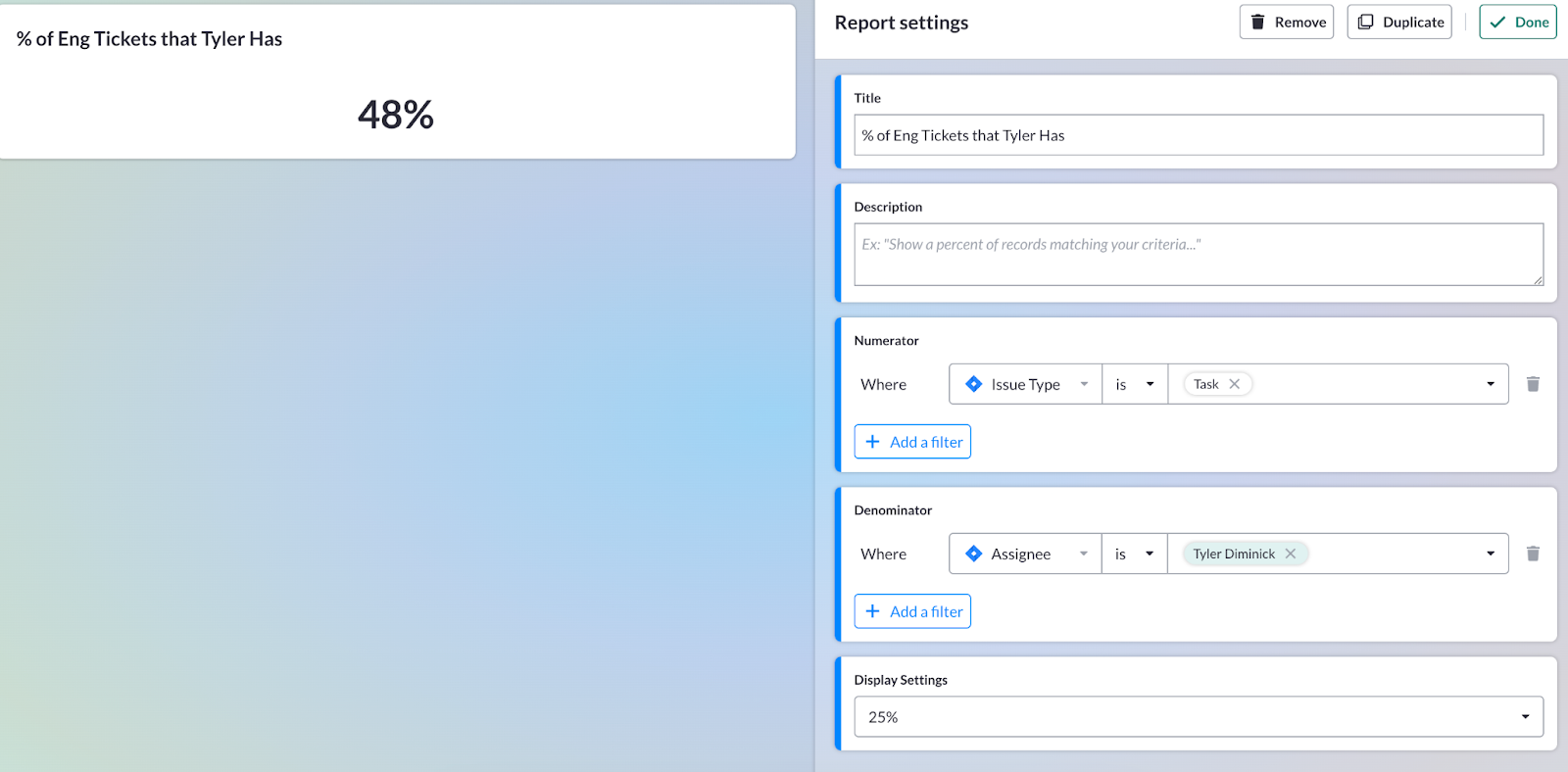Delete the Denominator filter via trash icon
Viewport: 1568px width, 772px height.
(1532, 554)
